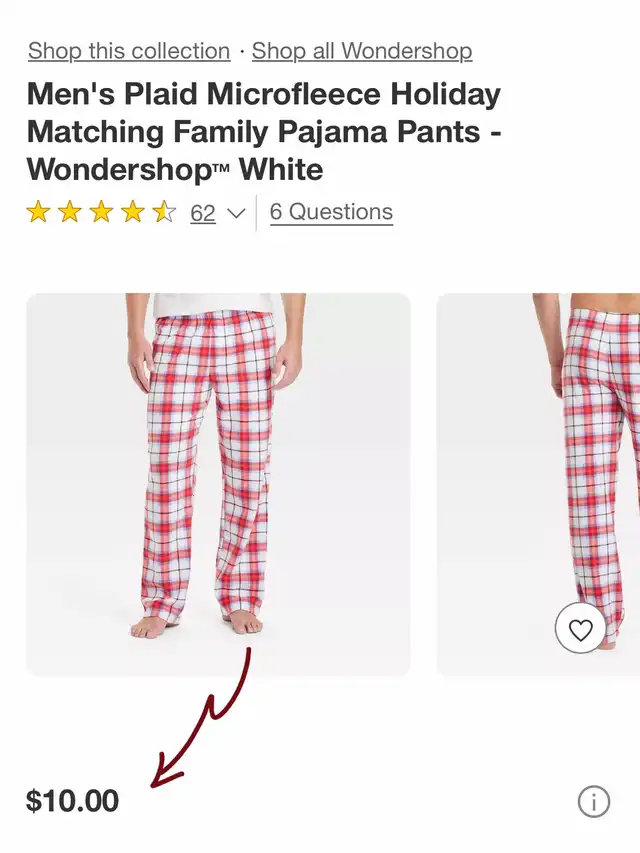Click the trademark symbol after Wondershop
This screenshot has height=853, width=640.
point(220,170)
